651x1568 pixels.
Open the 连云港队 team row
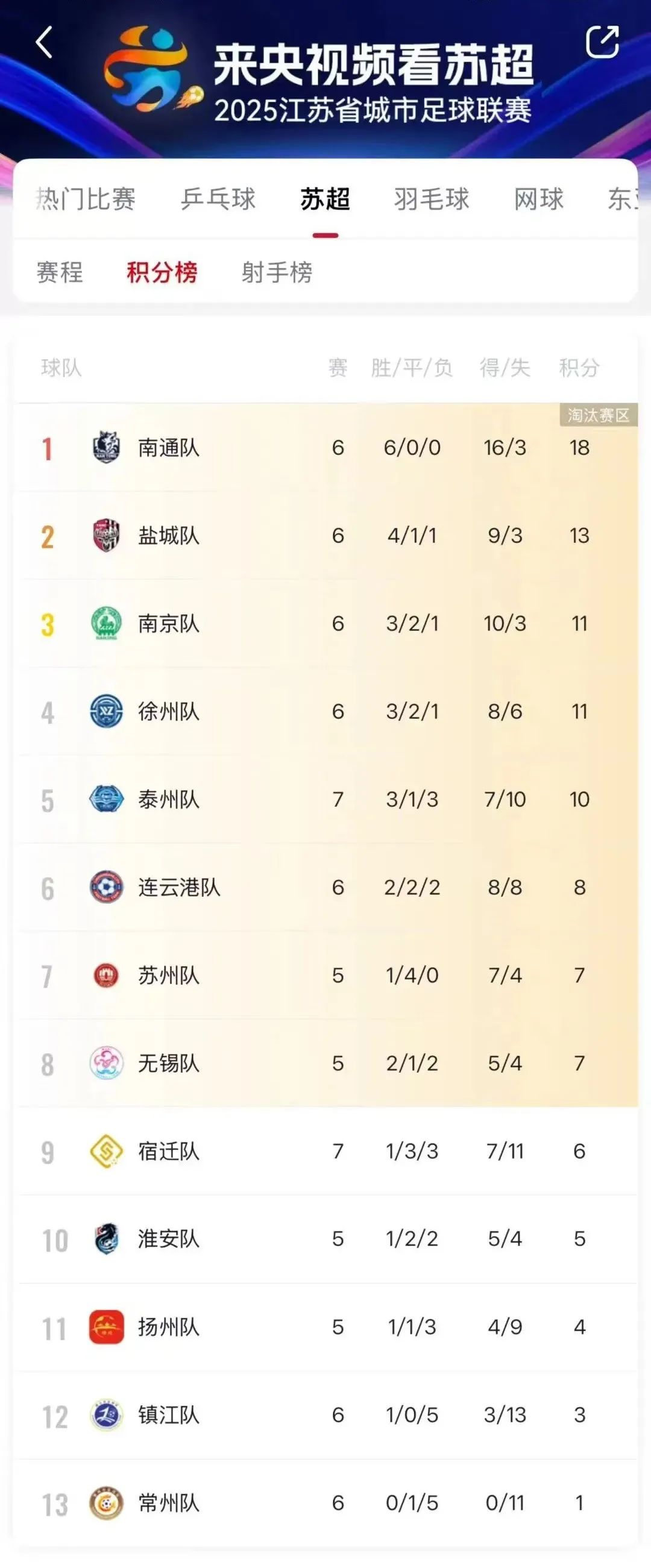click(329, 887)
